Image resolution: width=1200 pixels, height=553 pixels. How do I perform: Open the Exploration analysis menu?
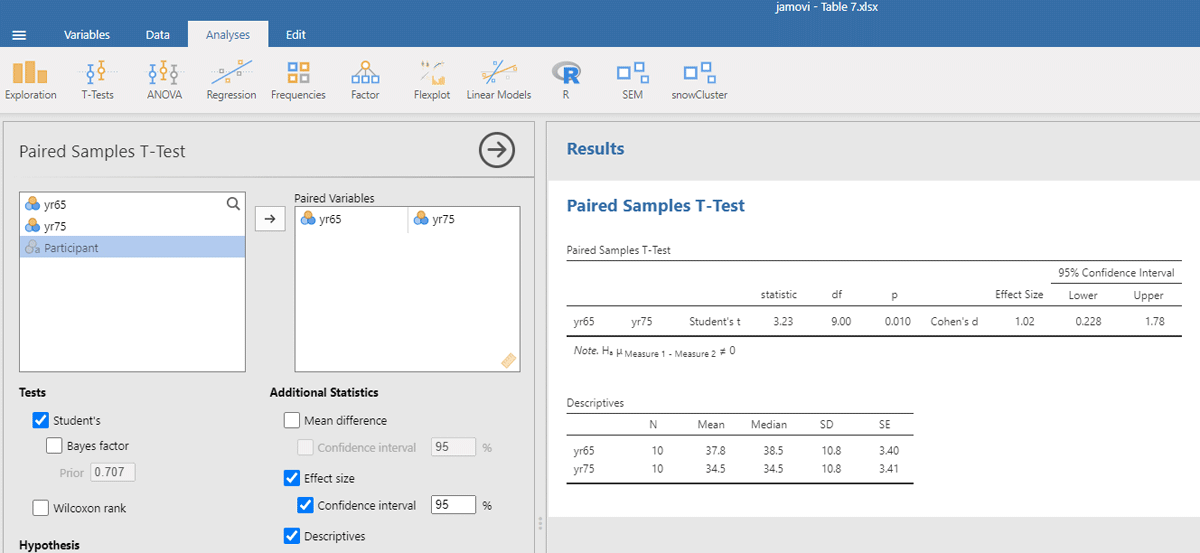point(30,80)
